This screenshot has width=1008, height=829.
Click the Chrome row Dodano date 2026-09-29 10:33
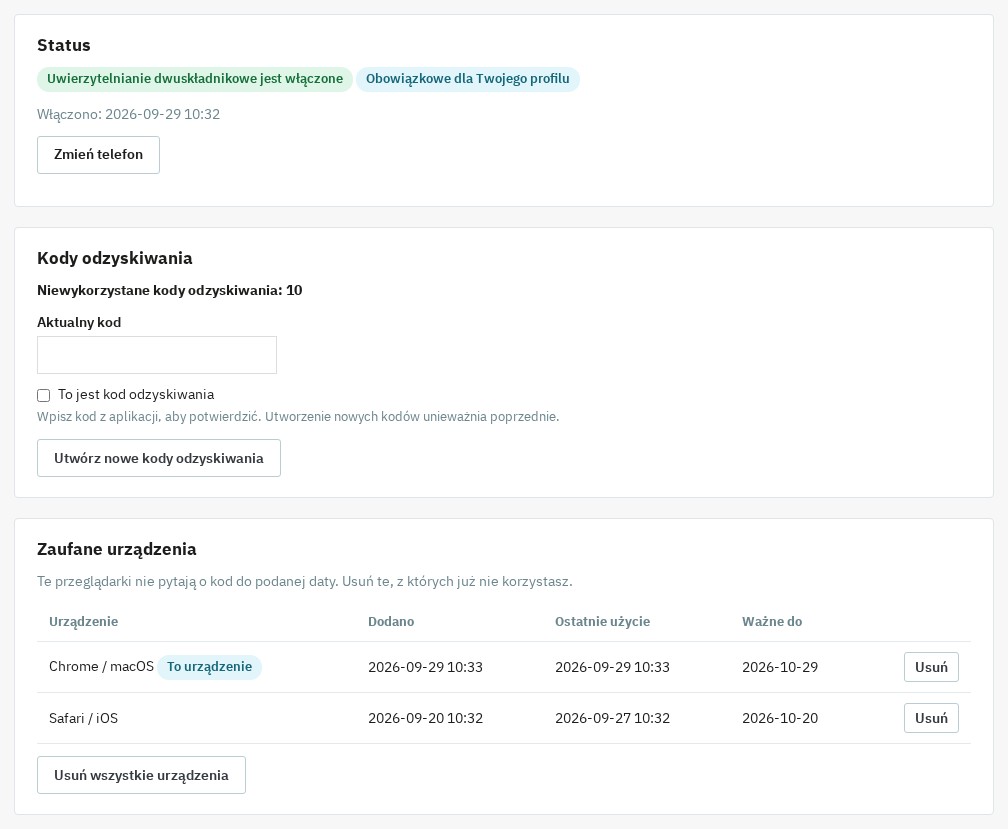point(425,667)
